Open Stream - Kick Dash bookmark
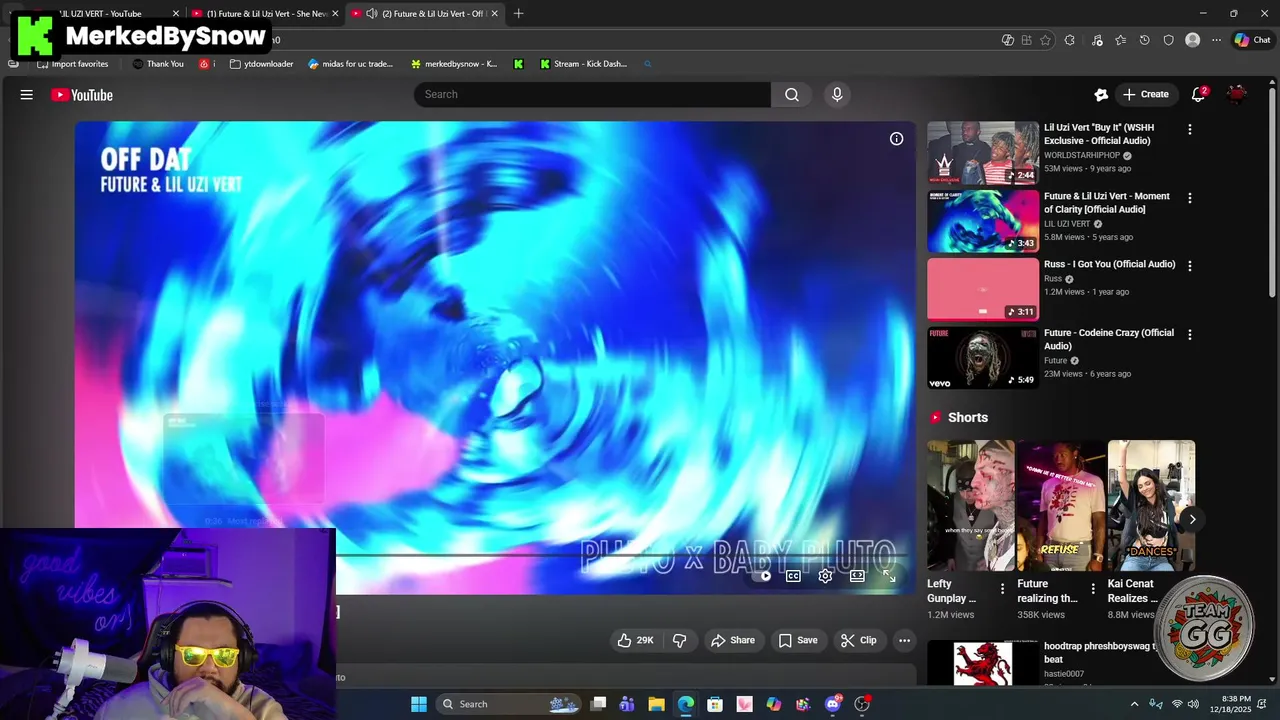 click(x=584, y=64)
